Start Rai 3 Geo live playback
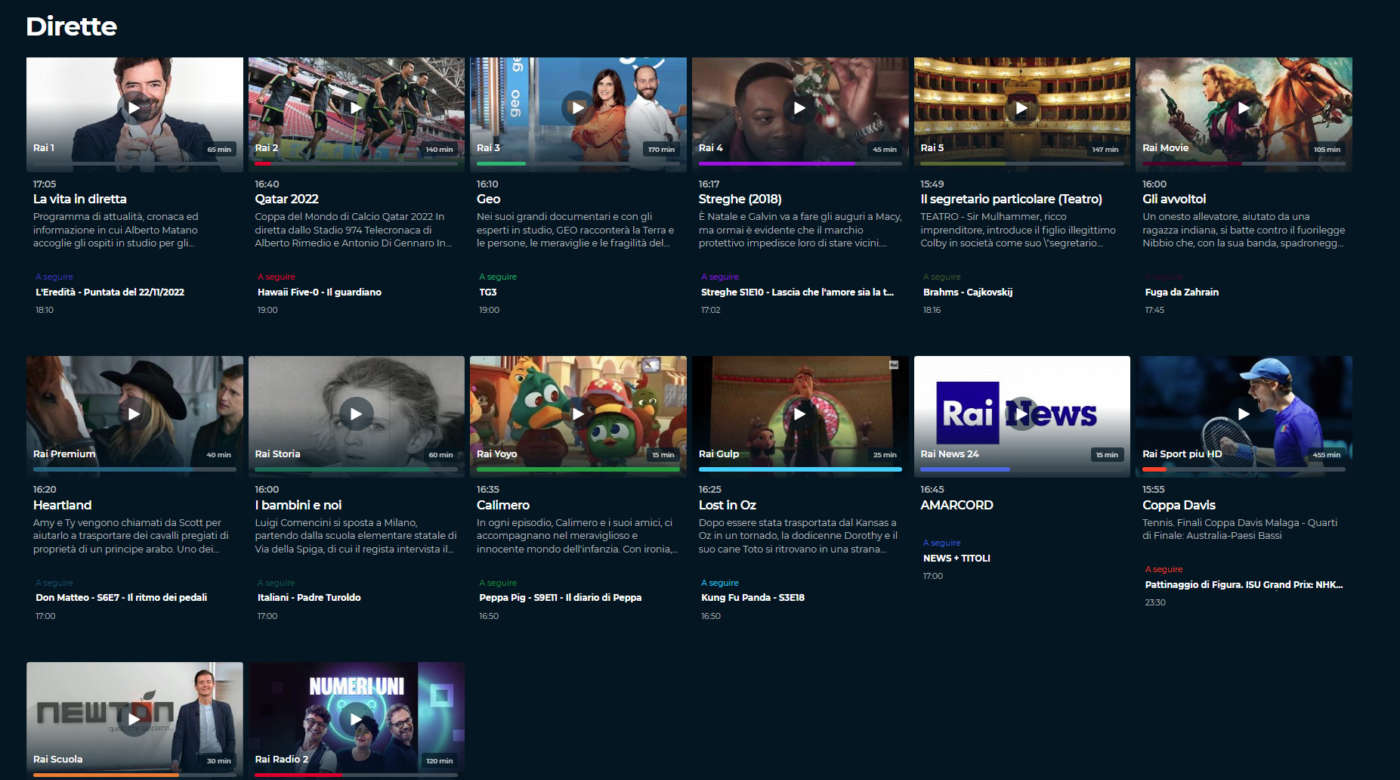1400x780 pixels. (578, 108)
